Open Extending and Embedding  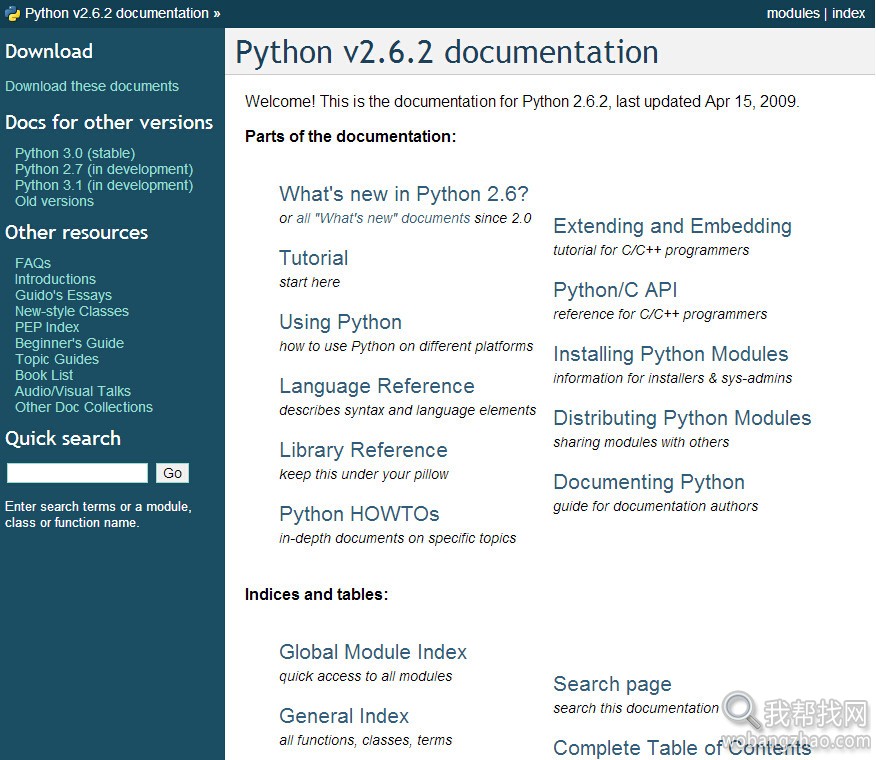pyautogui.click(x=672, y=226)
